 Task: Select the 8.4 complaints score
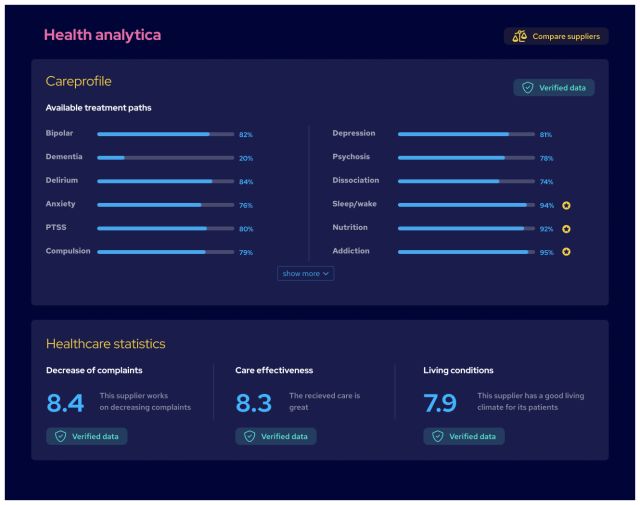65,403
